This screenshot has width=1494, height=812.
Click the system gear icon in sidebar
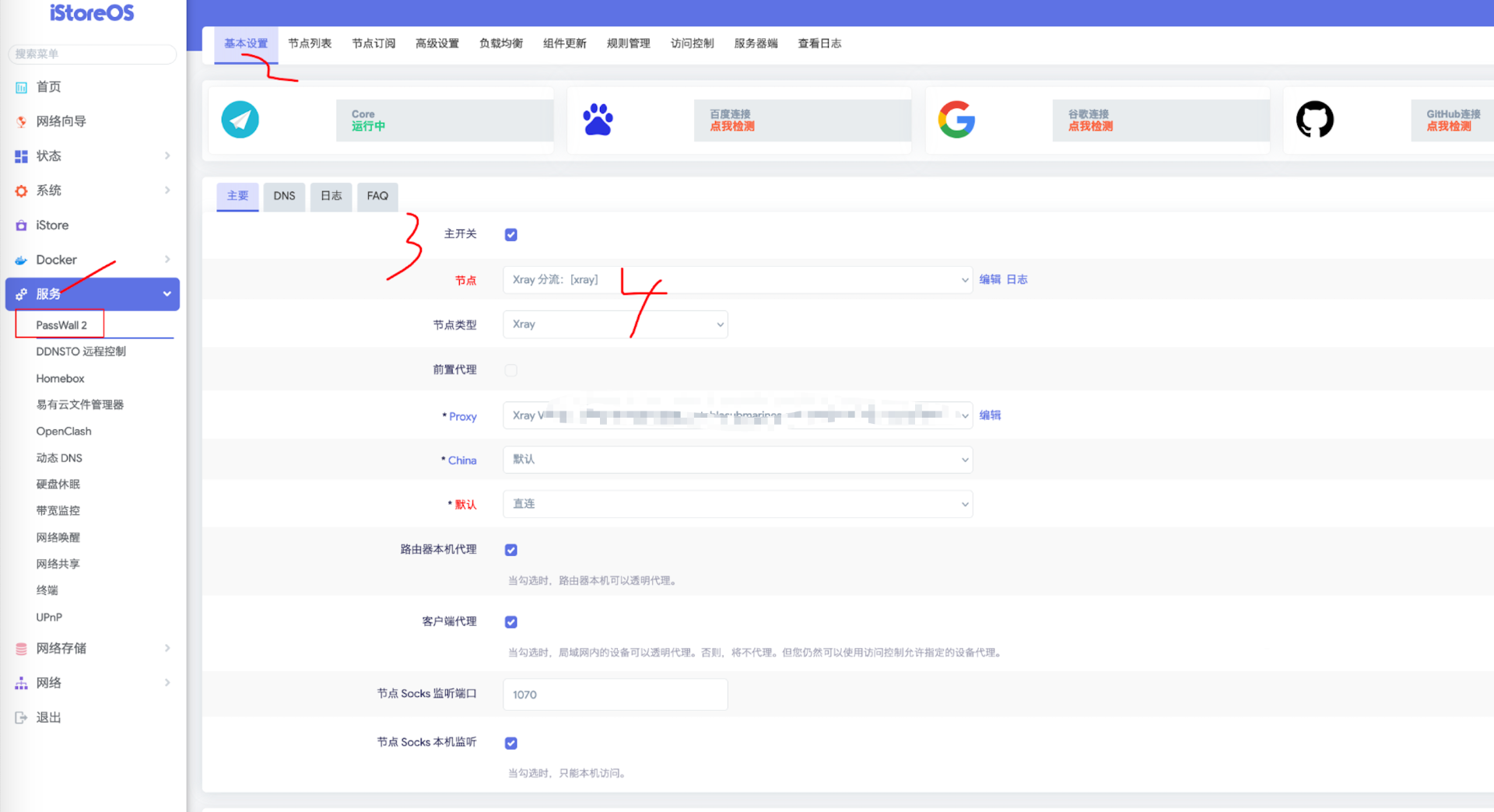pos(21,191)
